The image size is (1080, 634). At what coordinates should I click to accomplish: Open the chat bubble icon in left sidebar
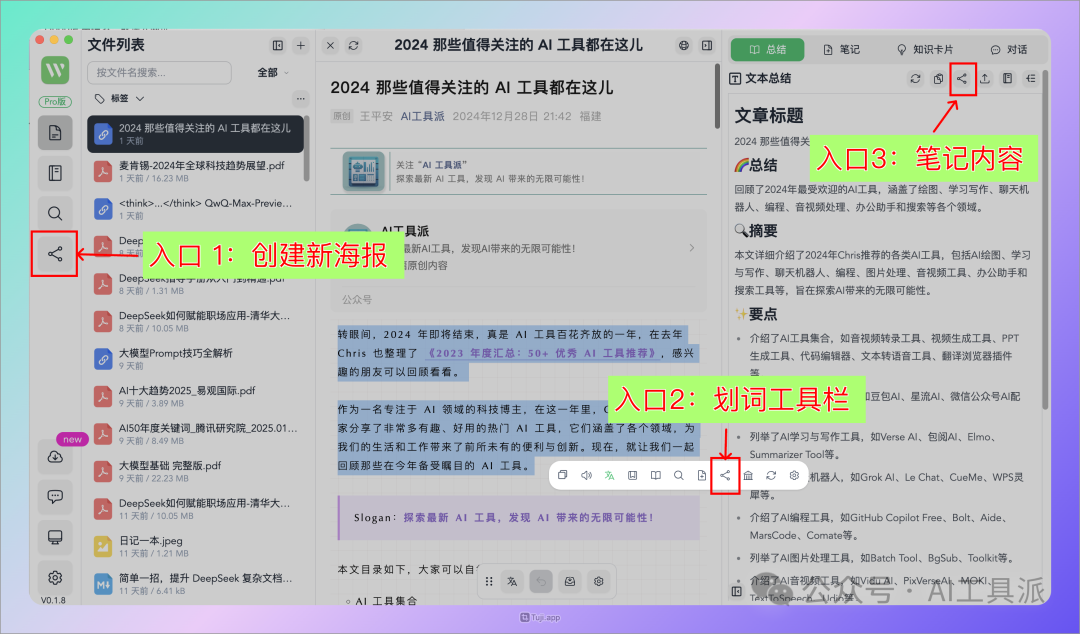55,497
